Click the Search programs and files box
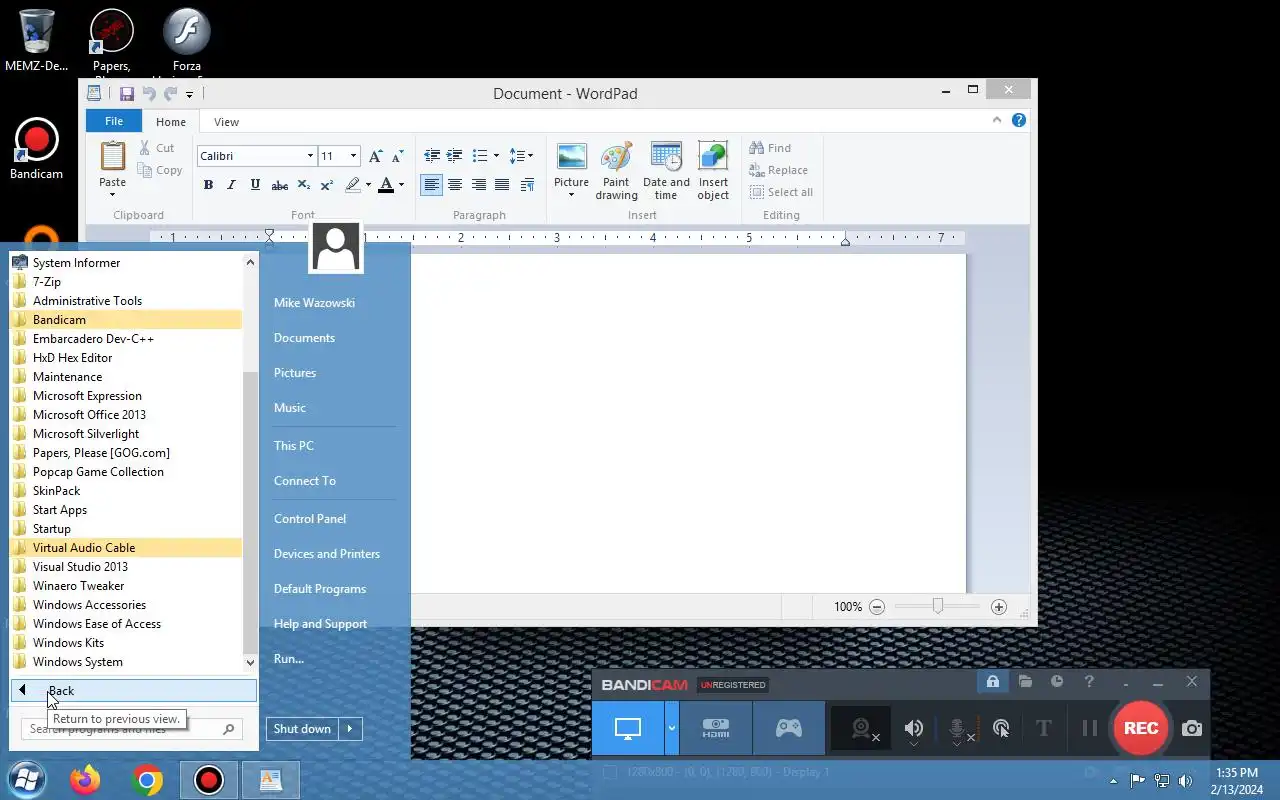 [133, 729]
